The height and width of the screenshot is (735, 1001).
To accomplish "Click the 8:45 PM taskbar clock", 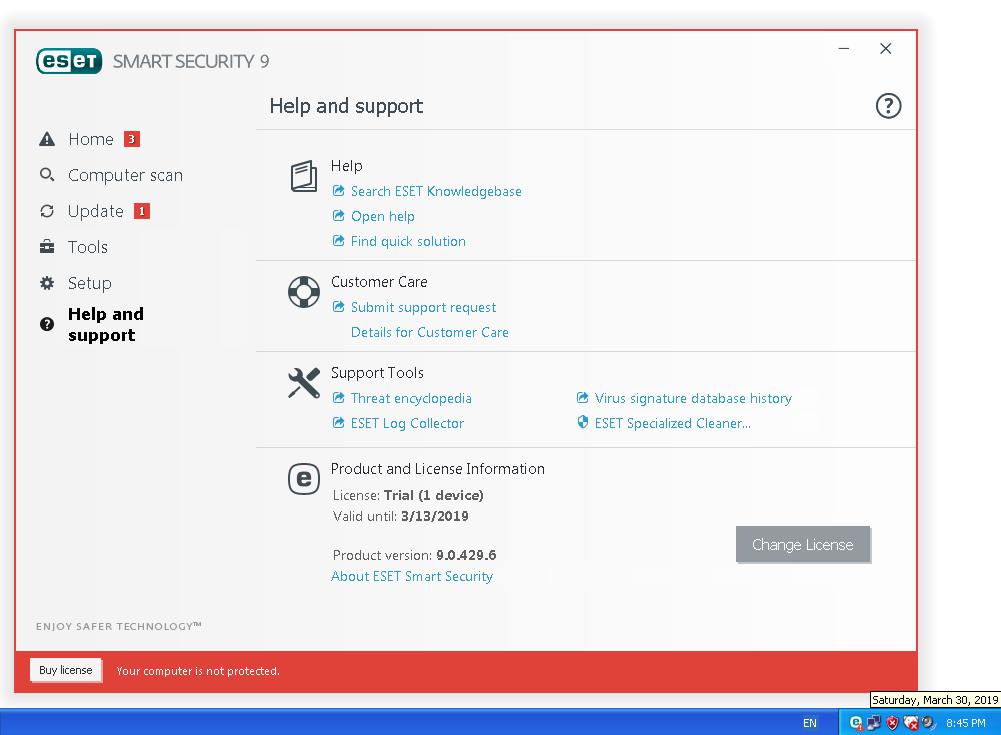I will tap(966, 724).
